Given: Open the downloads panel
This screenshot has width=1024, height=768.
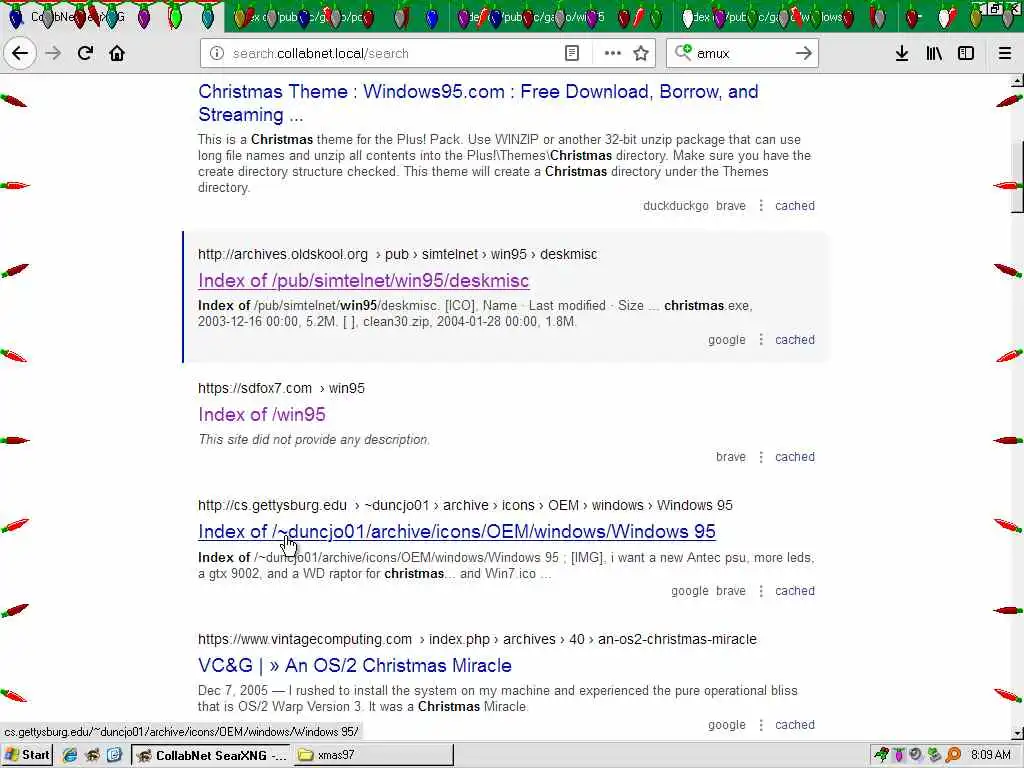Looking at the screenshot, I should pos(902,53).
